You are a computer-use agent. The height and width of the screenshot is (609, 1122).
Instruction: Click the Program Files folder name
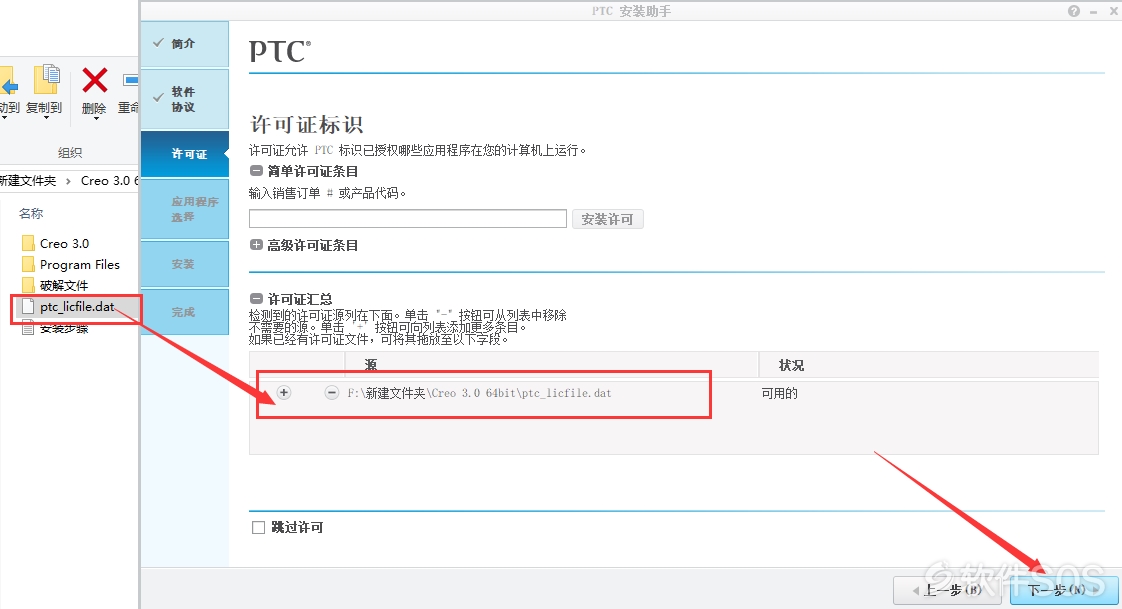(80, 264)
